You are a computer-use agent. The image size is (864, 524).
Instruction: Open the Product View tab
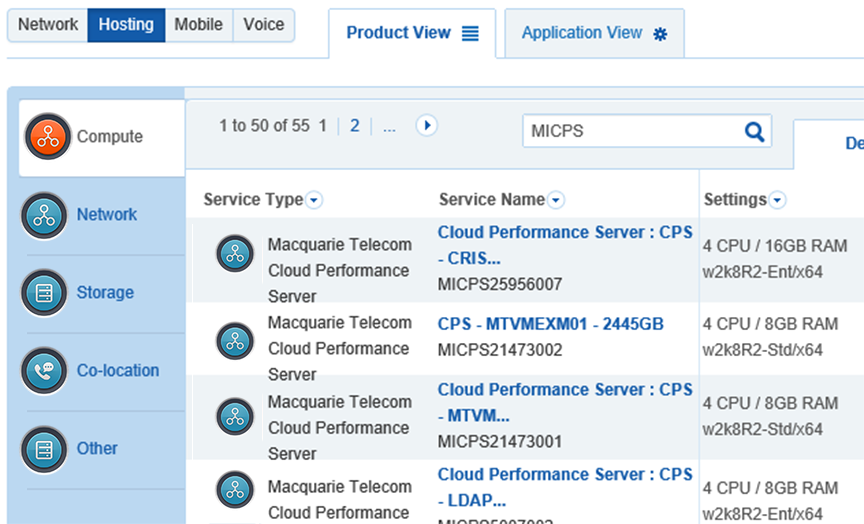tap(412, 33)
